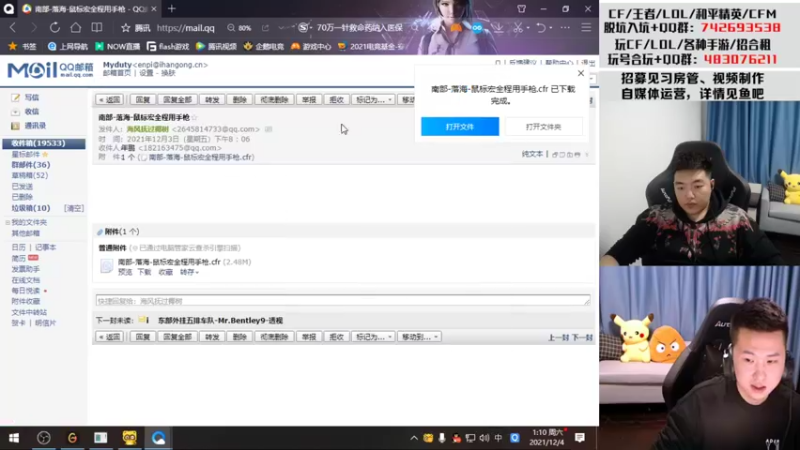Expand the 我的文件夹 tree node
The width and height of the screenshot is (800, 450).
click(x=7, y=222)
